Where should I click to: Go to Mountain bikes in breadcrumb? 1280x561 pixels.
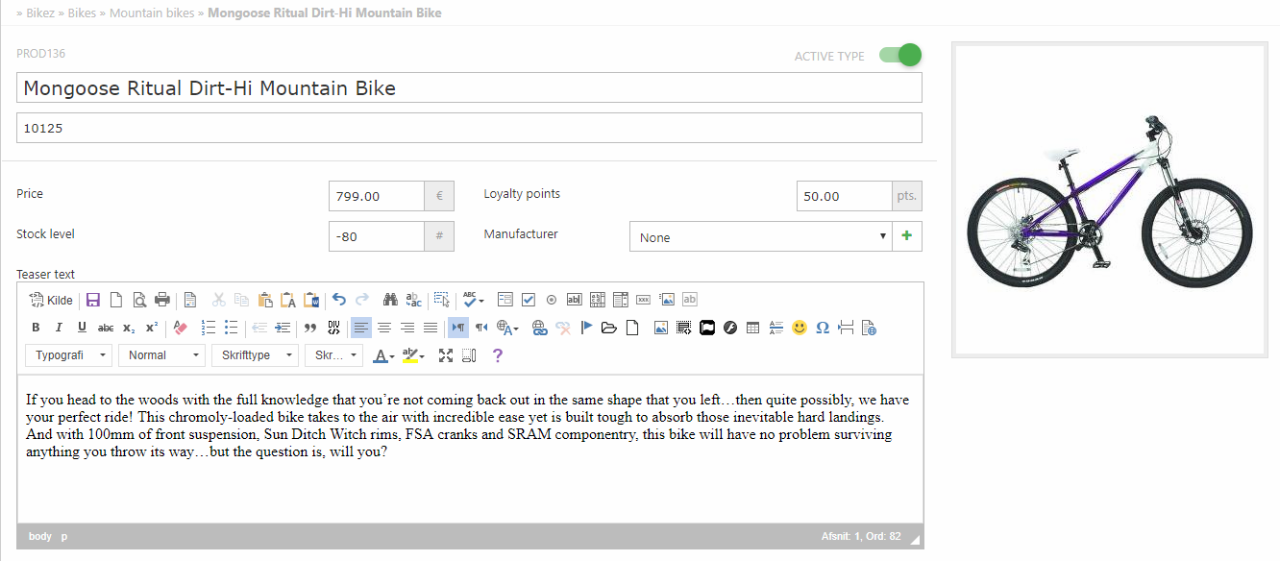click(x=153, y=13)
